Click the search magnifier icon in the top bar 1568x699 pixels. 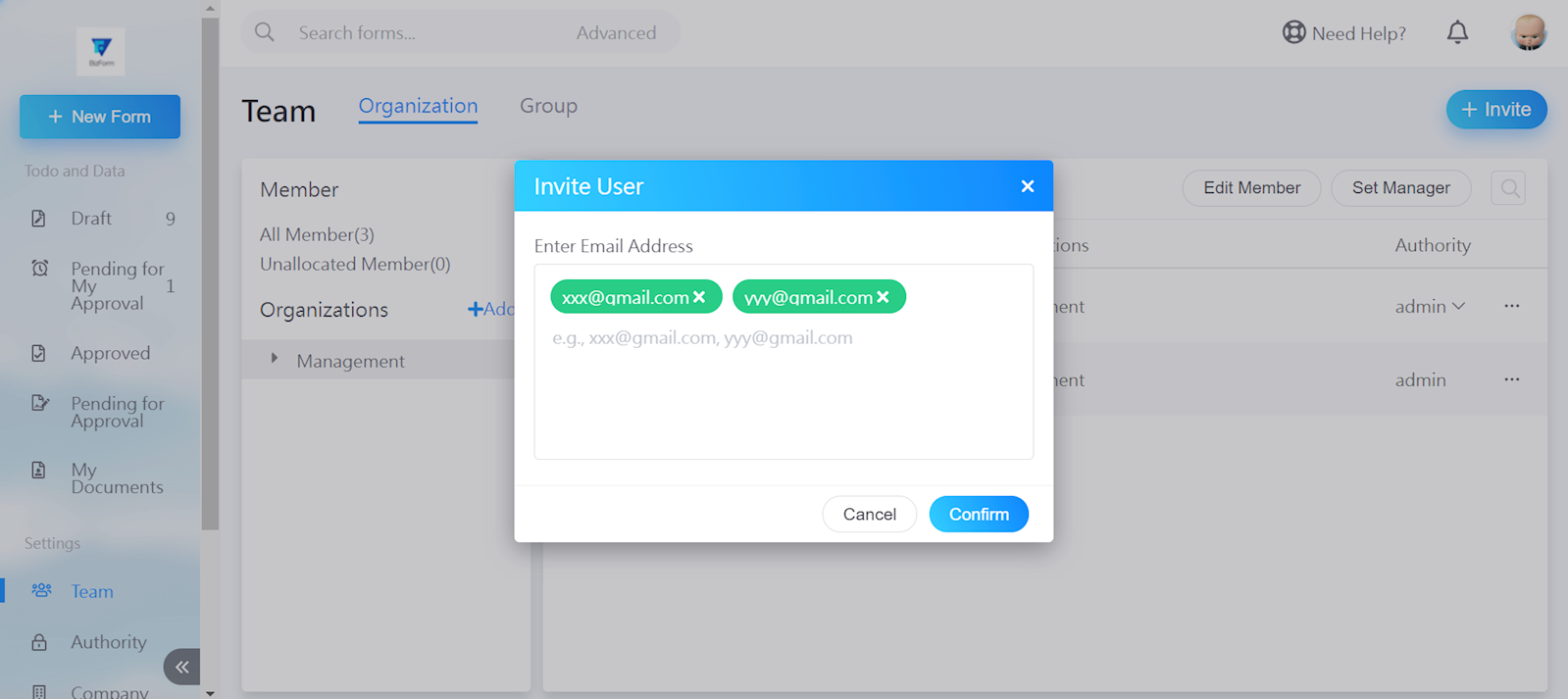pos(265,32)
